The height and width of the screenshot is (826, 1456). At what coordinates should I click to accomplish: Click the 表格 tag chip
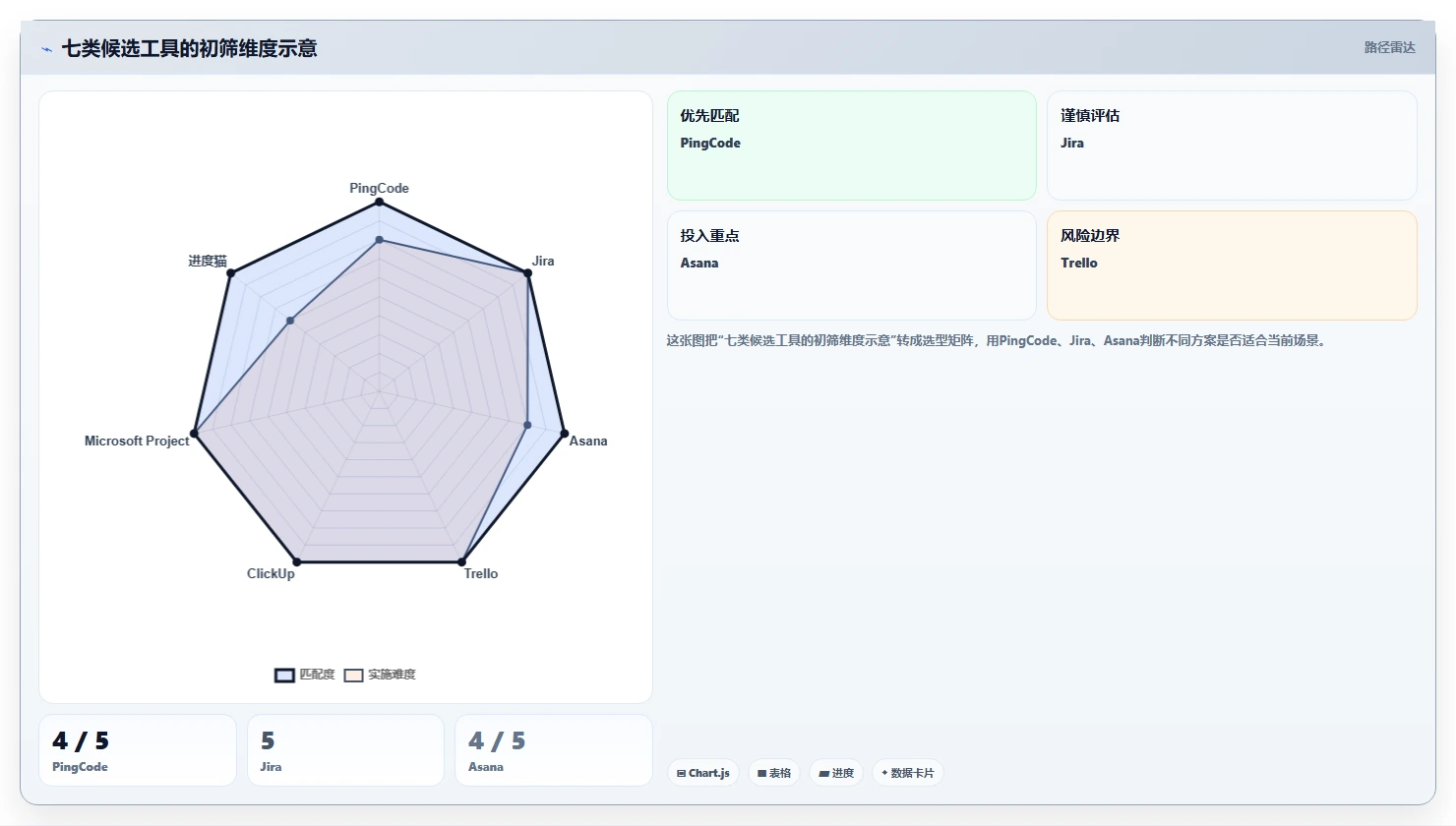pos(774,773)
